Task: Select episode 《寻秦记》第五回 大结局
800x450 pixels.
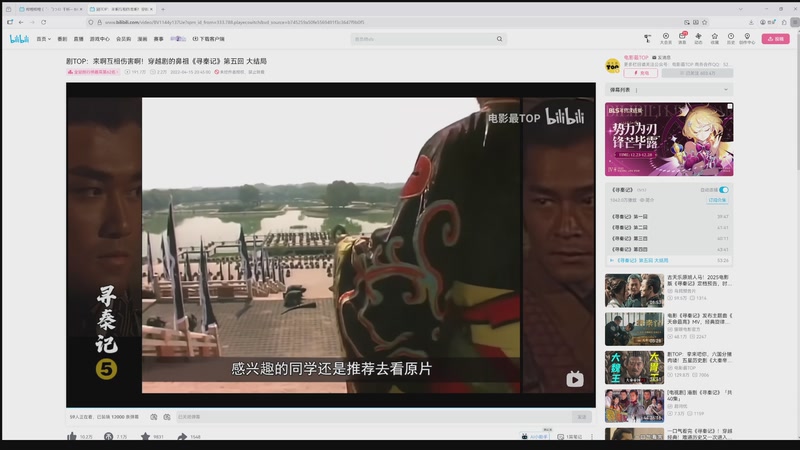Action: tap(669, 260)
